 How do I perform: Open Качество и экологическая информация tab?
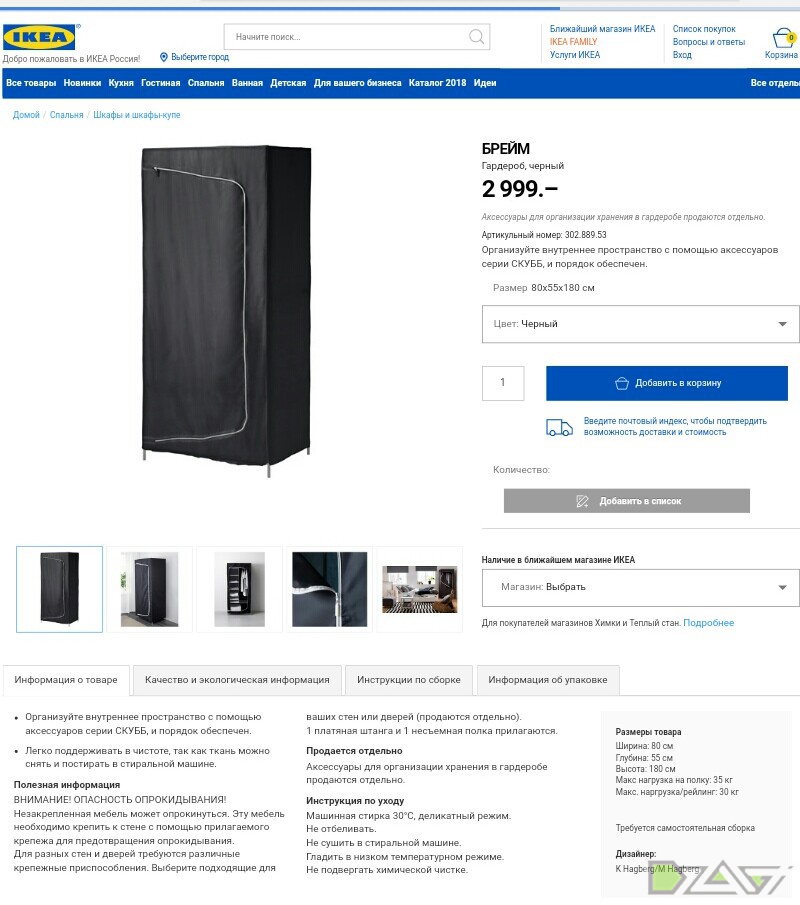click(x=237, y=680)
